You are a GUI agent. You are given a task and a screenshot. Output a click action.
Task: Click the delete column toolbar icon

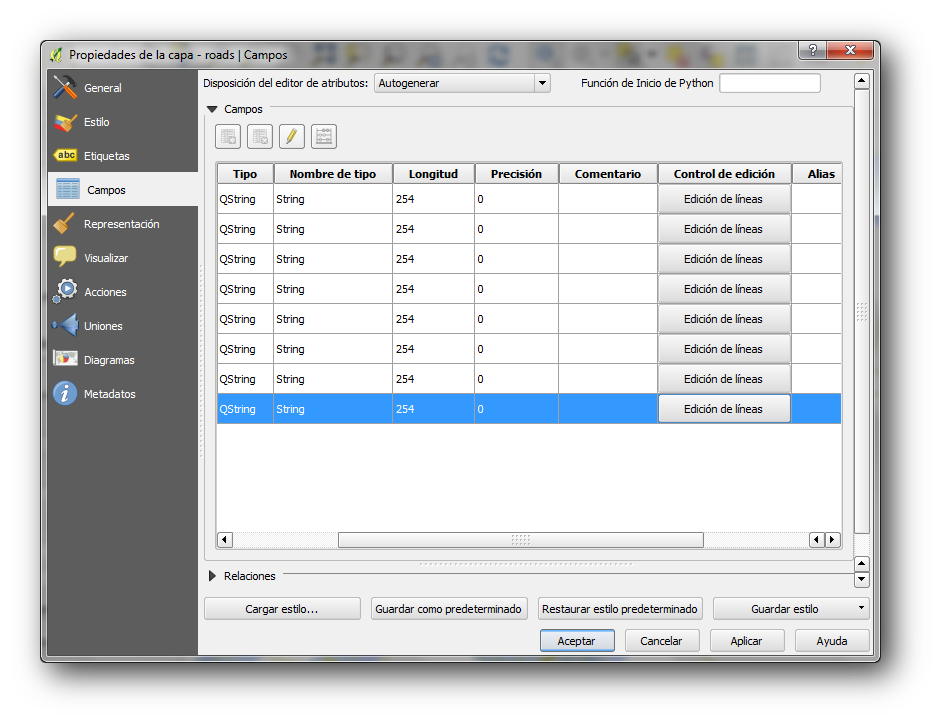tap(260, 136)
